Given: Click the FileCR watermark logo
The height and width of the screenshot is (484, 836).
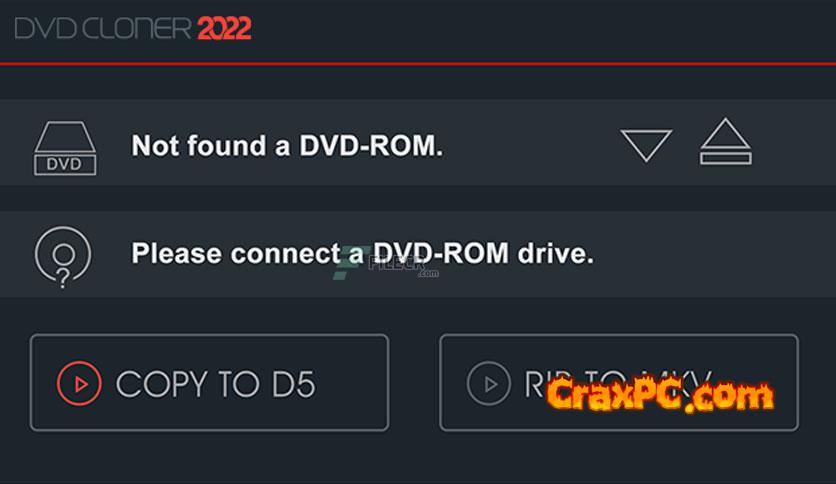Looking at the screenshot, I should tap(386, 264).
